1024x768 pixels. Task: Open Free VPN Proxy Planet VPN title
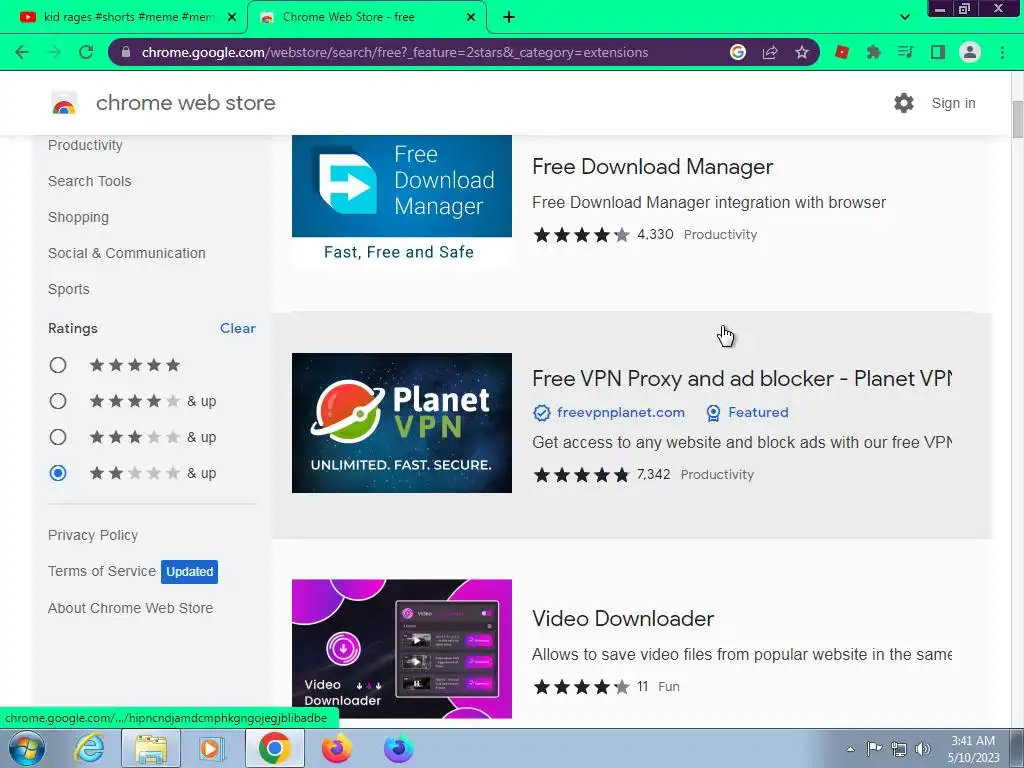pos(742,378)
